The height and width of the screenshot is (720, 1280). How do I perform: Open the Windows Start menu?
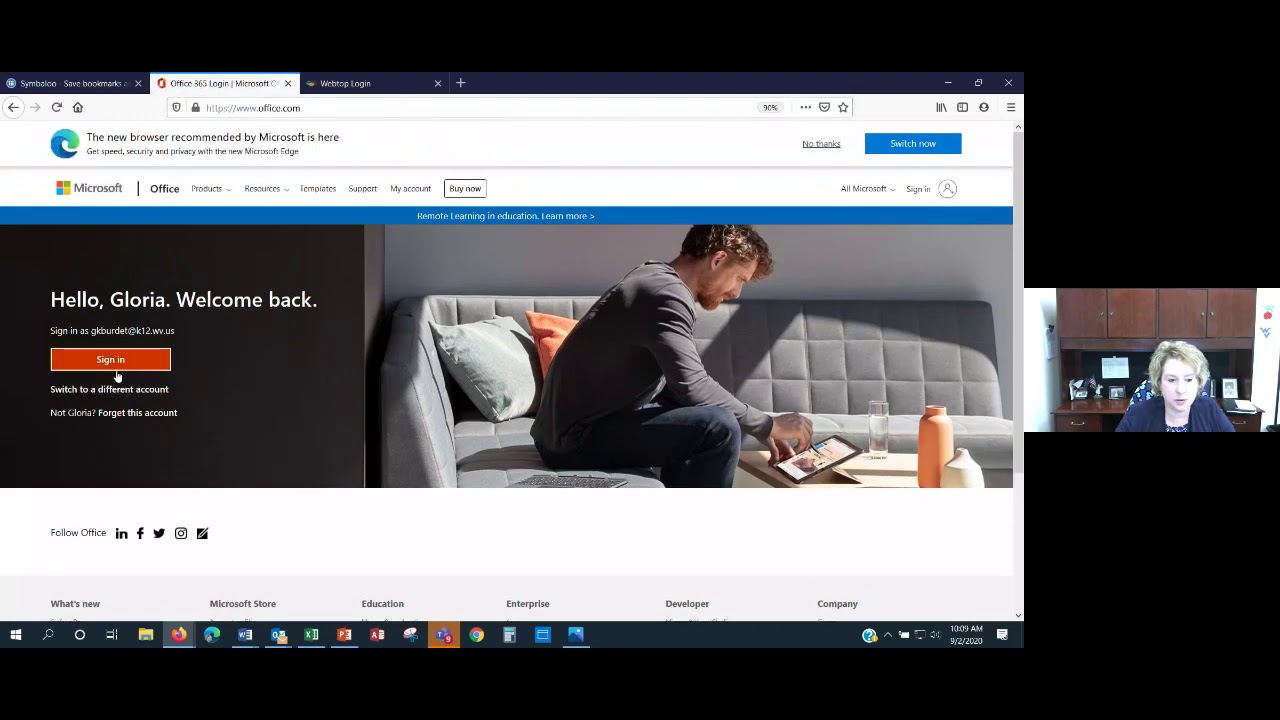tap(16, 634)
